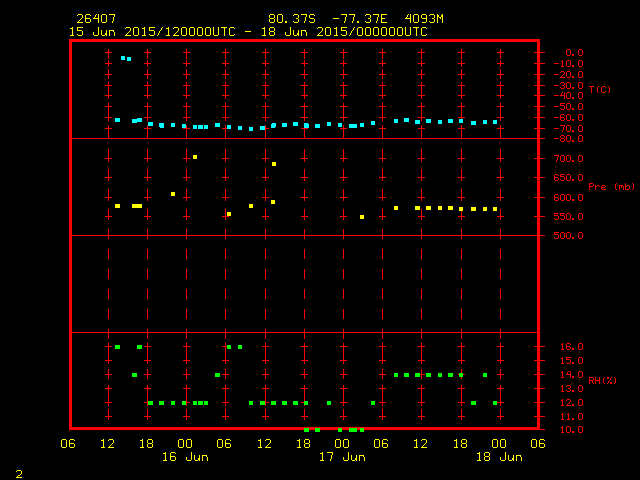Image resolution: width=640 pixels, height=480 pixels.
Task: Select the 16 Jun date marker
Action: tap(185, 457)
